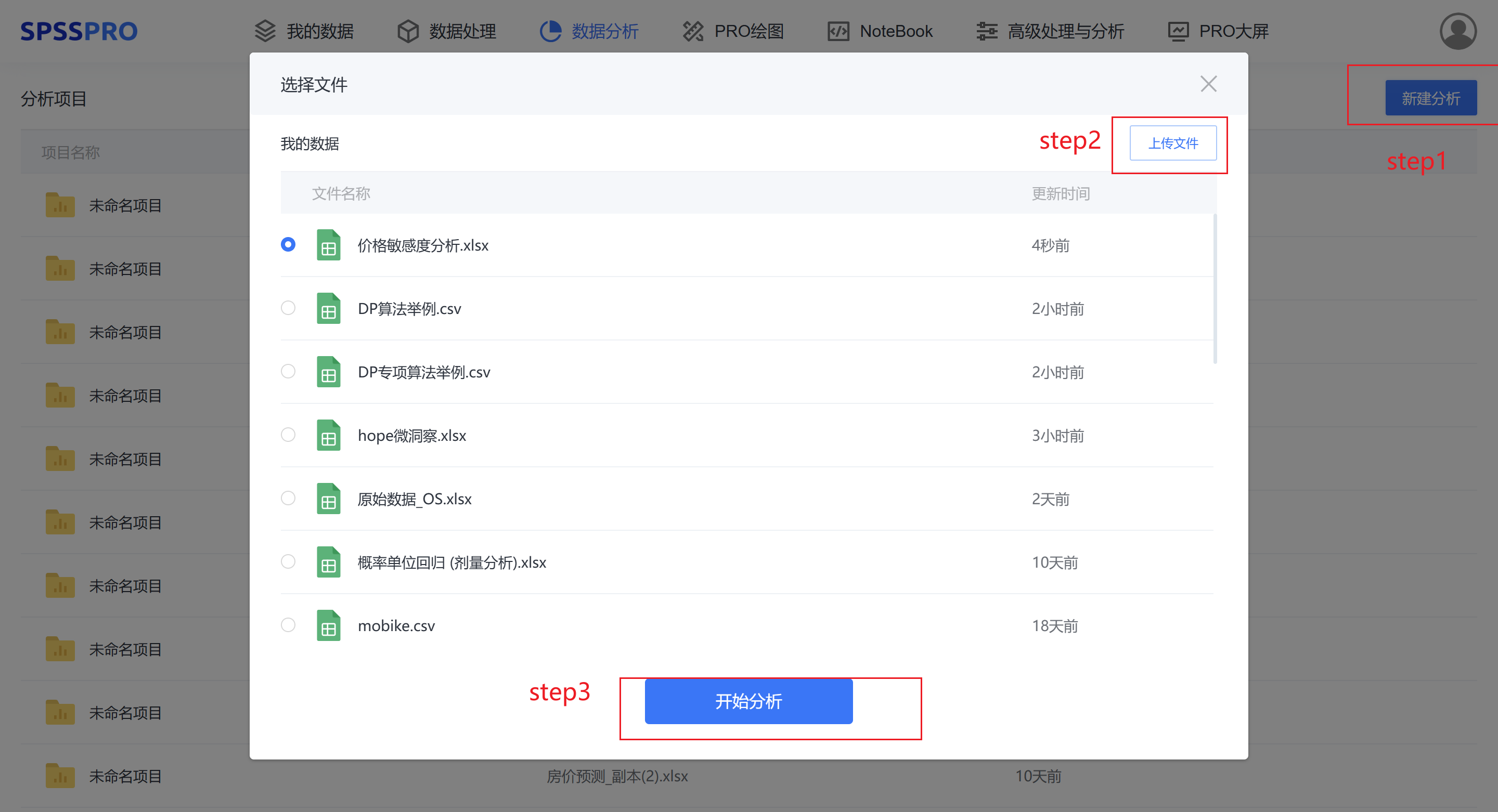The image size is (1498, 812).
Task: Click the 高级处理与分析 sliders icon
Action: click(x=986, y=31)
